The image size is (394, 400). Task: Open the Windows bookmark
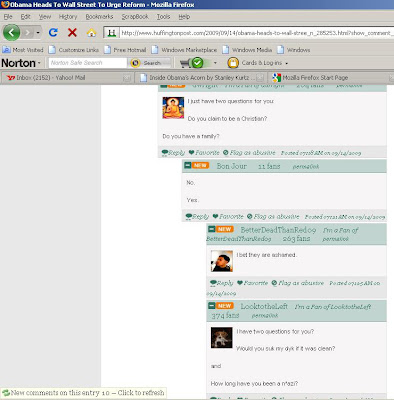click(294, 50)
